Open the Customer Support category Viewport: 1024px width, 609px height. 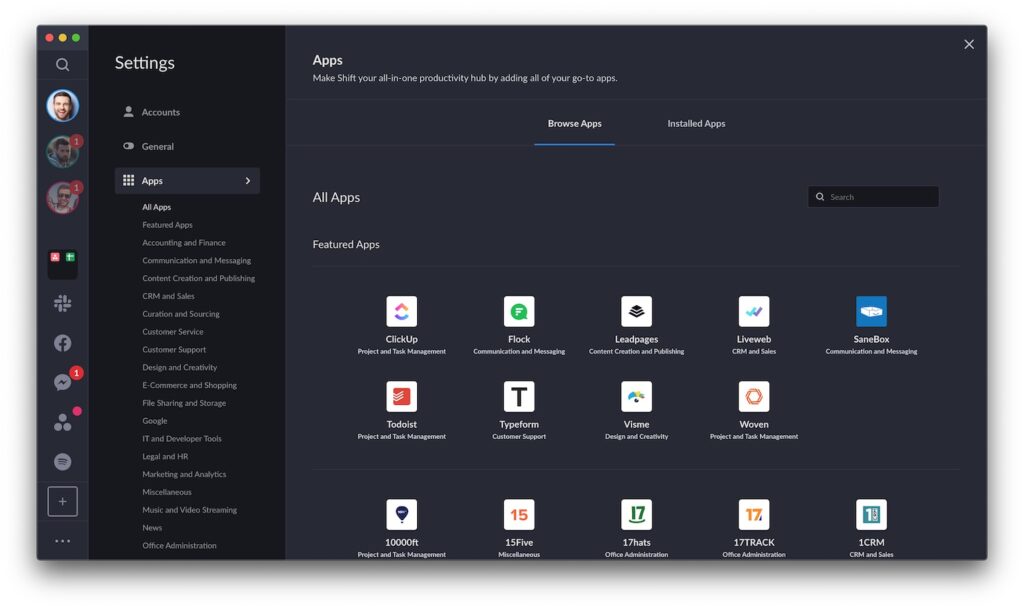click(x=174, y=349)
